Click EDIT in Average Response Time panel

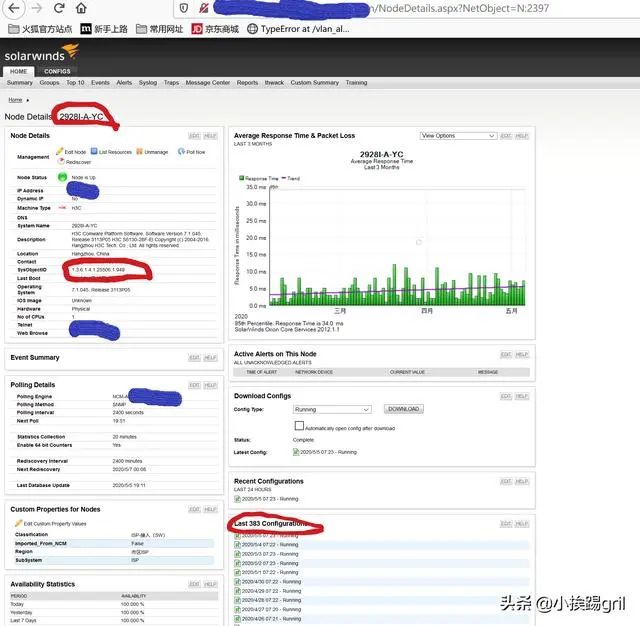point(506,136)
